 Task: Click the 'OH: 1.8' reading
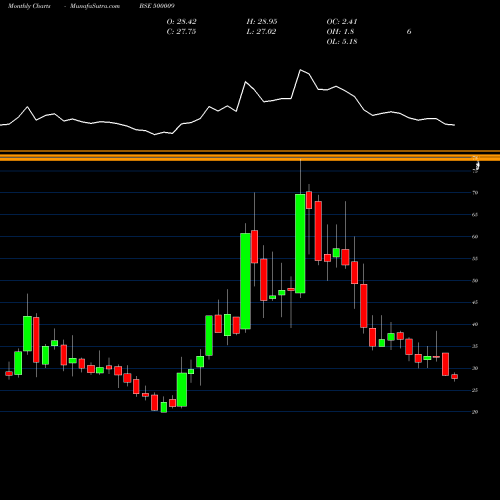tap(340, 32)
